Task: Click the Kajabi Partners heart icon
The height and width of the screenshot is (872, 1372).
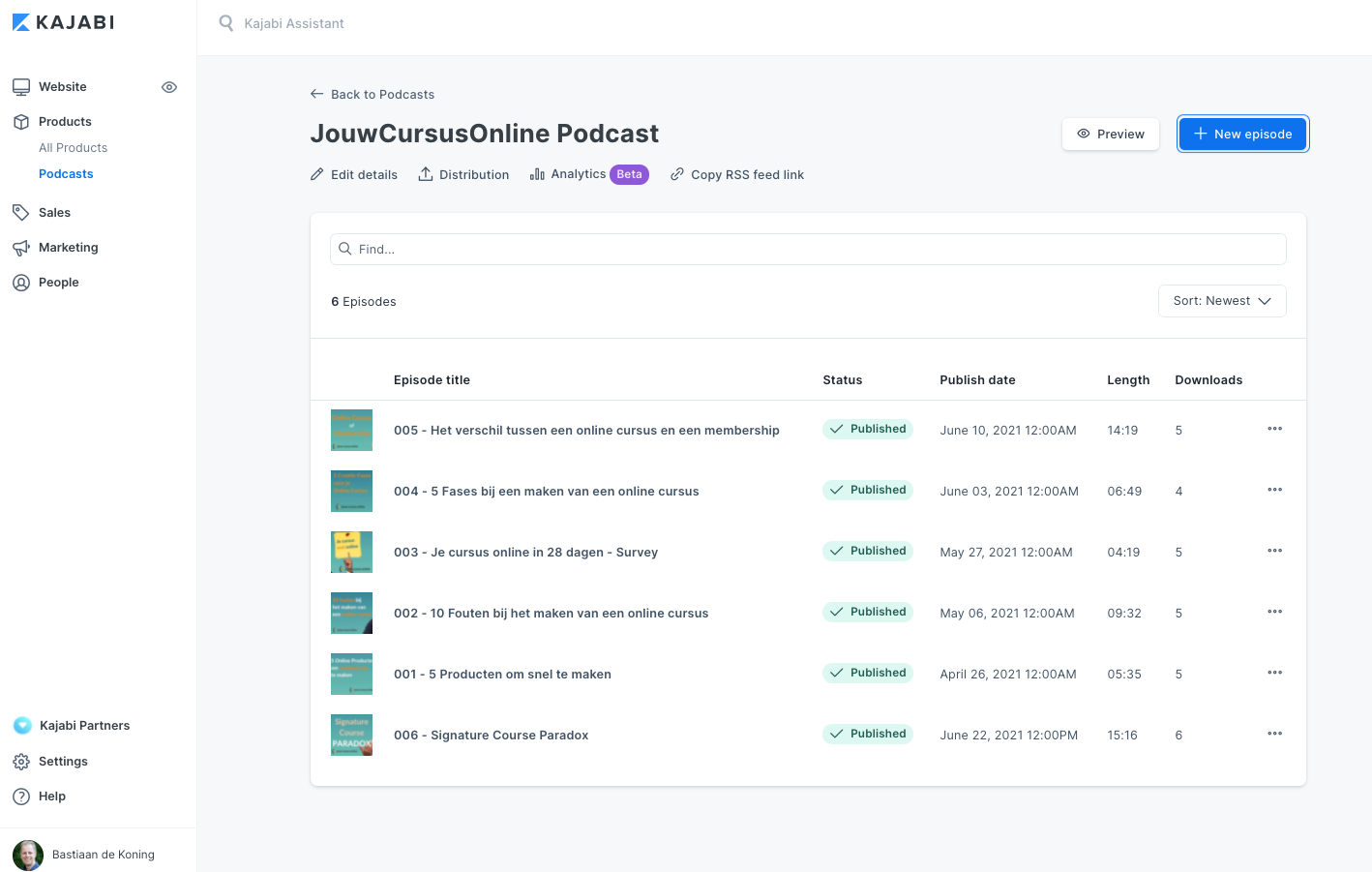Action: click(x=22, y=726)
